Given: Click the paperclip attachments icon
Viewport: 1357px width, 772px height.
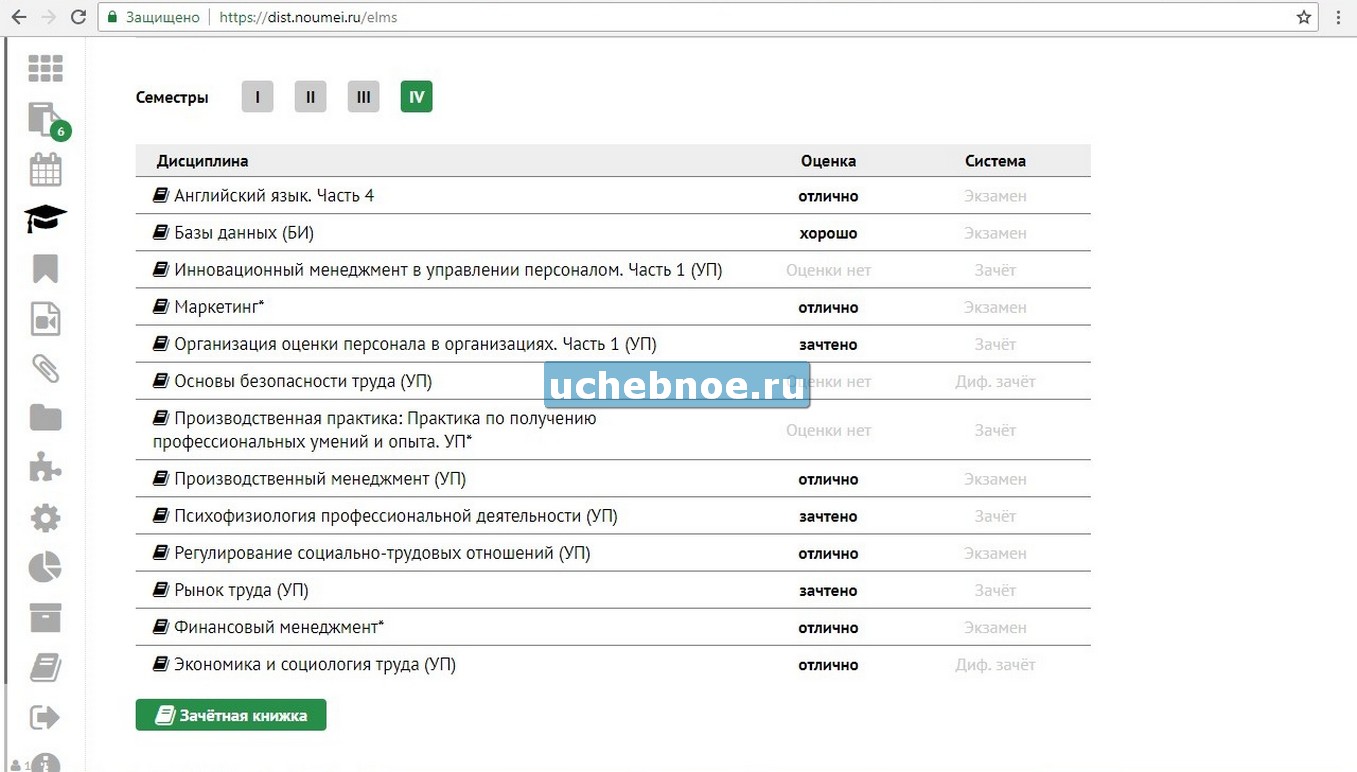Looking at the screenshot, I should tap(45, 369).
